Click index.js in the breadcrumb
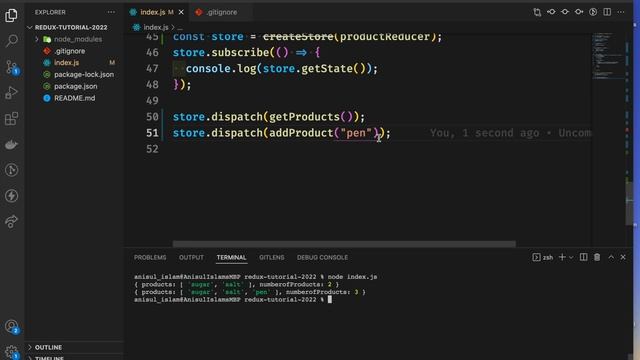The image size is (640, 360). point(156,27)
